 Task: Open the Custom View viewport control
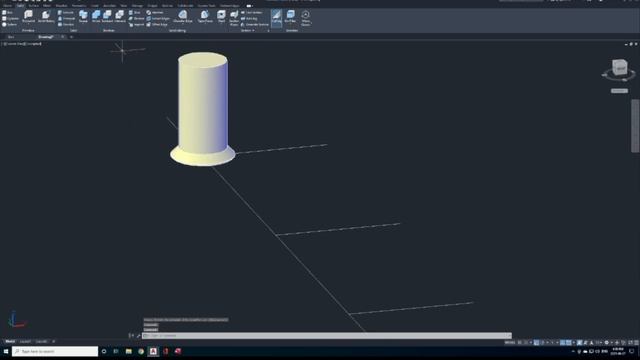pos(15,44)
